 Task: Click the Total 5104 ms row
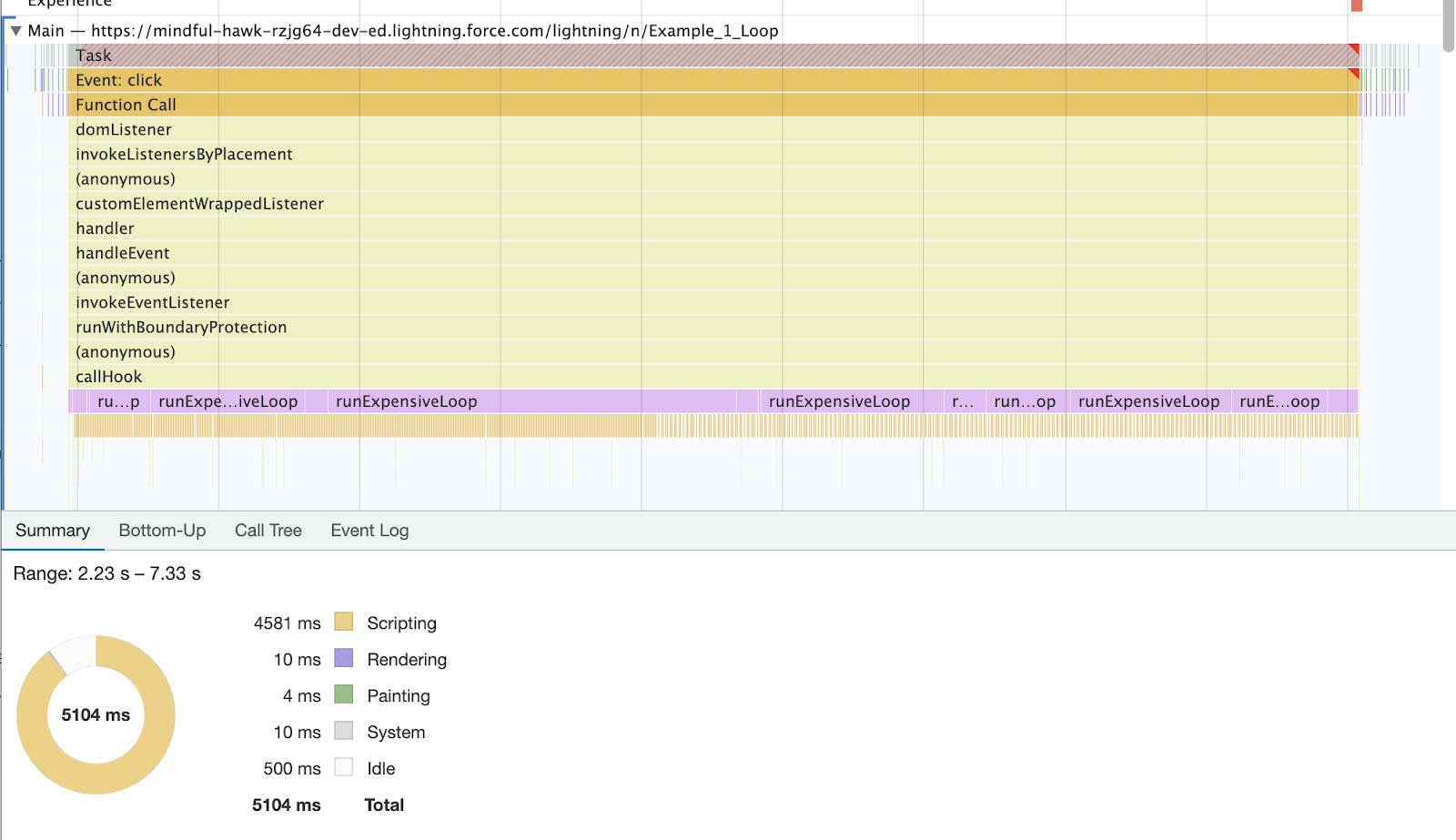(329, 805)
